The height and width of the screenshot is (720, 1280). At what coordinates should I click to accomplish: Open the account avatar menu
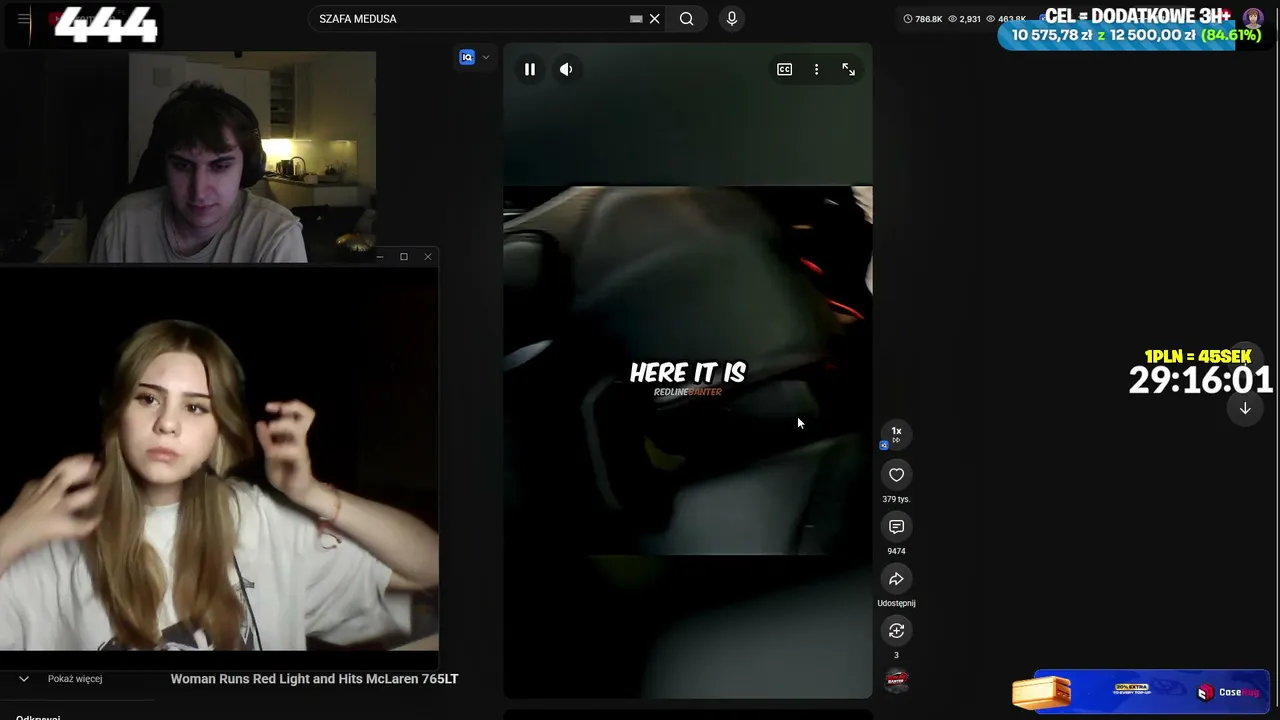click(x=1253, y=19)
